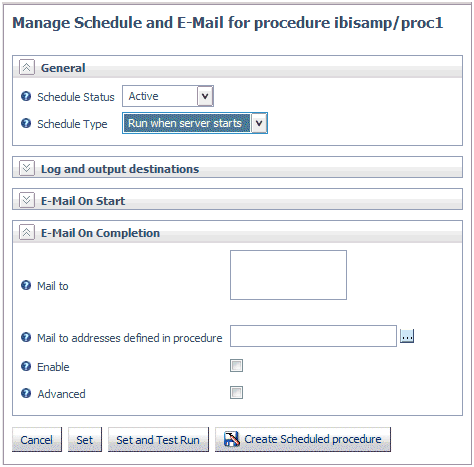Viewport: 474px width, 467px height.
Task: Click help icon beside Enable option
Action: click(26, 366)
